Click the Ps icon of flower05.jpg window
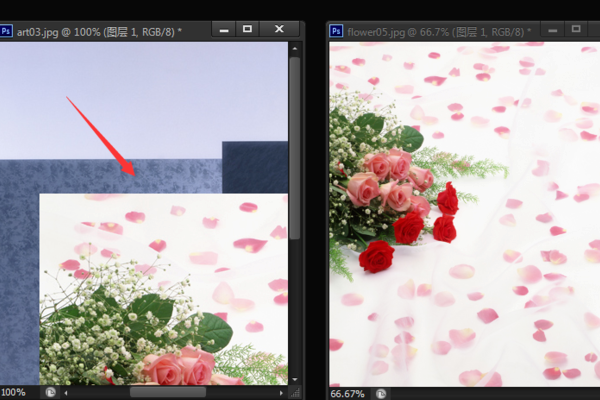The image size is (600, 400). pos(336,31)
